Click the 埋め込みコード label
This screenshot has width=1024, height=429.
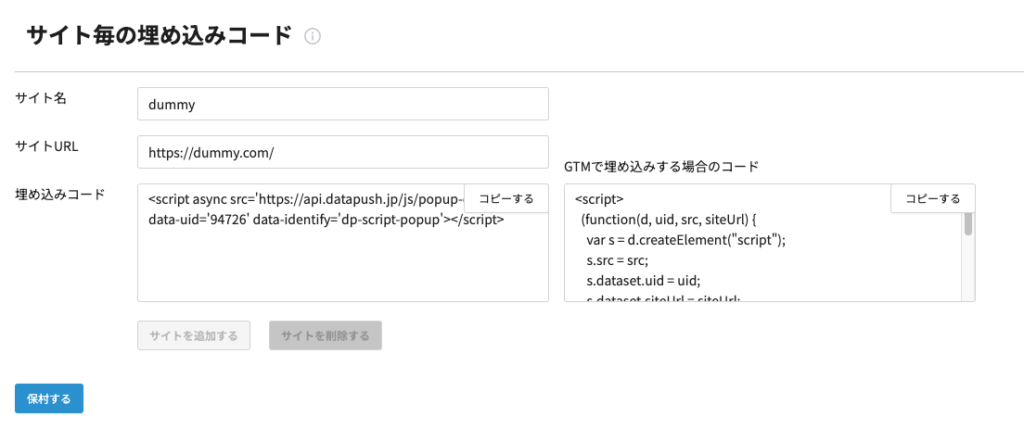(60, 194)
